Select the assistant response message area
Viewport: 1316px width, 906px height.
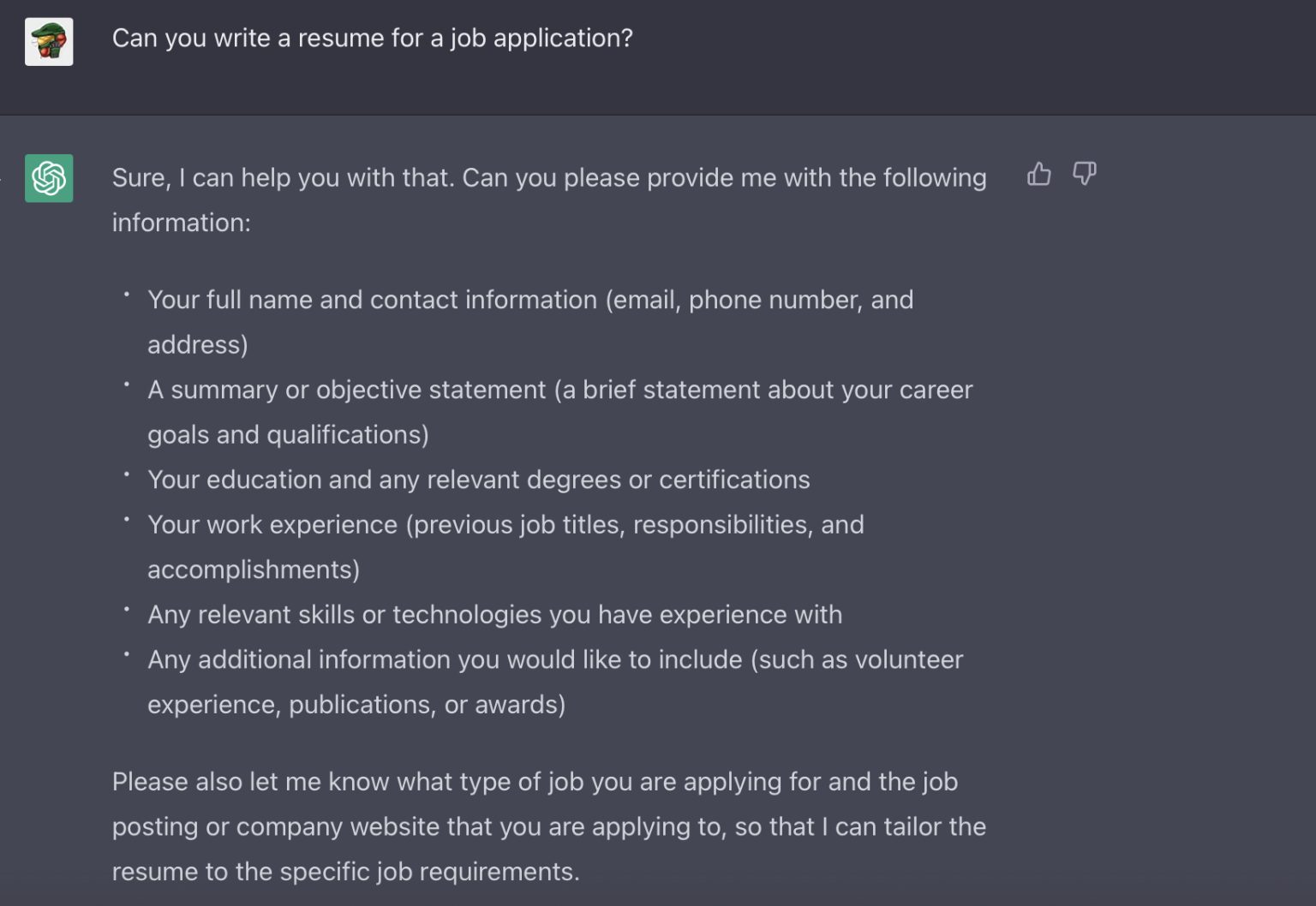(548, 514)
